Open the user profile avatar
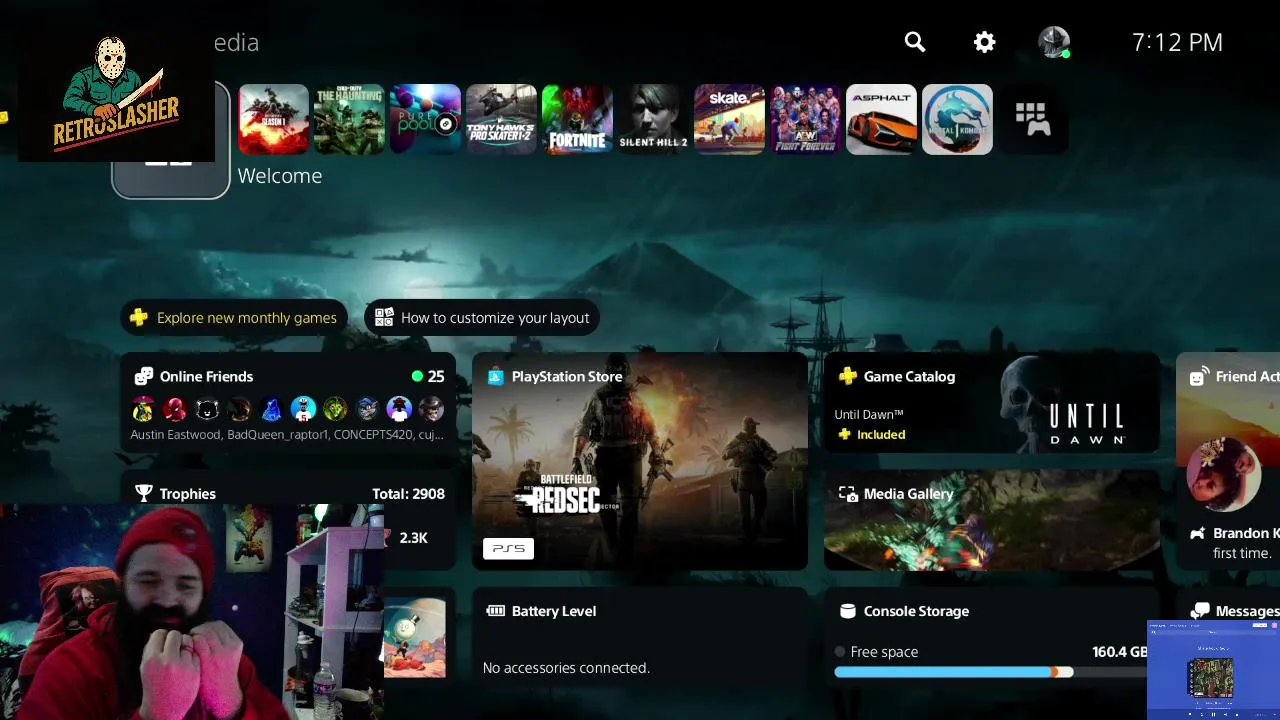The image size is (1280, 720). (x=1054, y=42)
